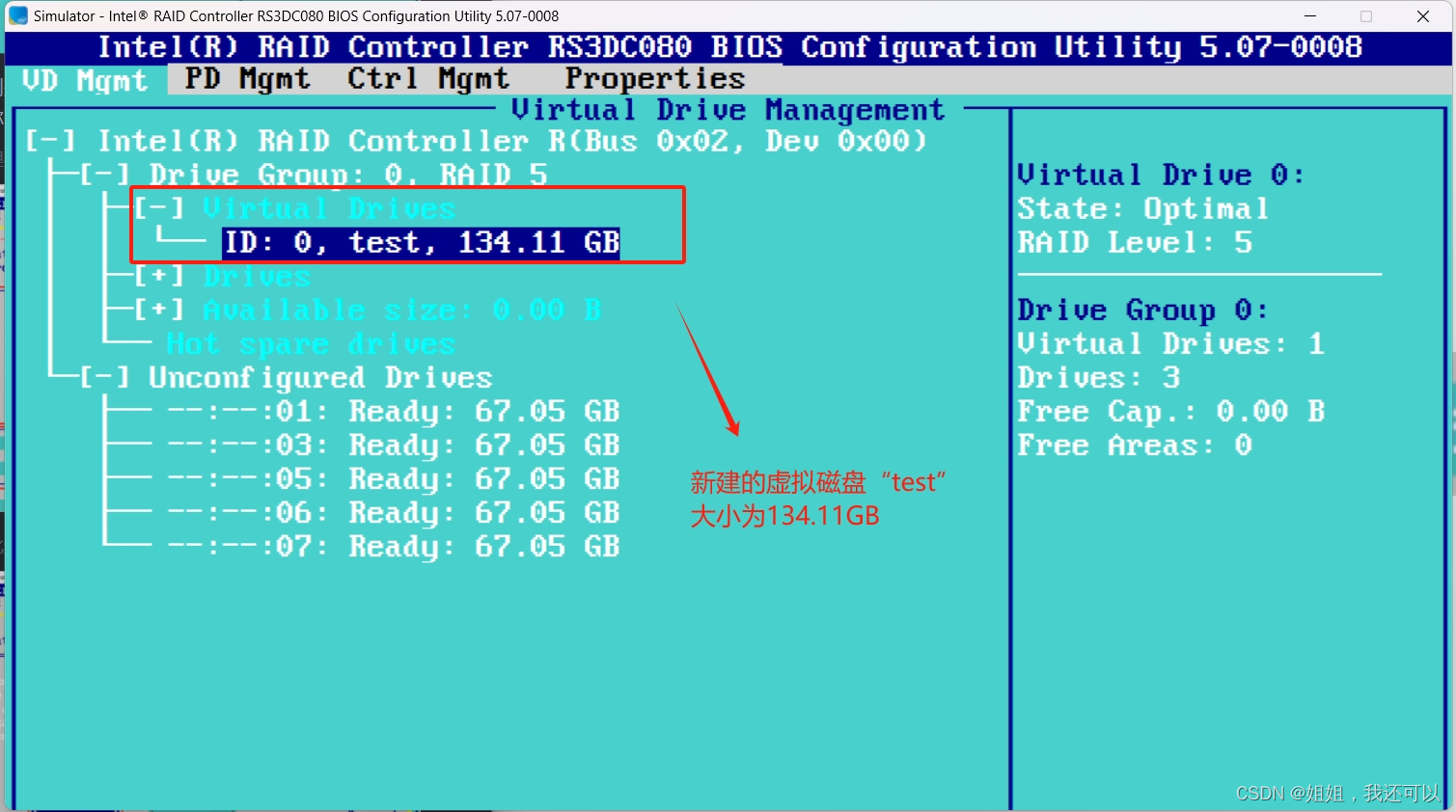The height and width of the screenshot is (812, 1456).
Task: Click the Drives label under Drive Group 0
Action: (257, 277)
